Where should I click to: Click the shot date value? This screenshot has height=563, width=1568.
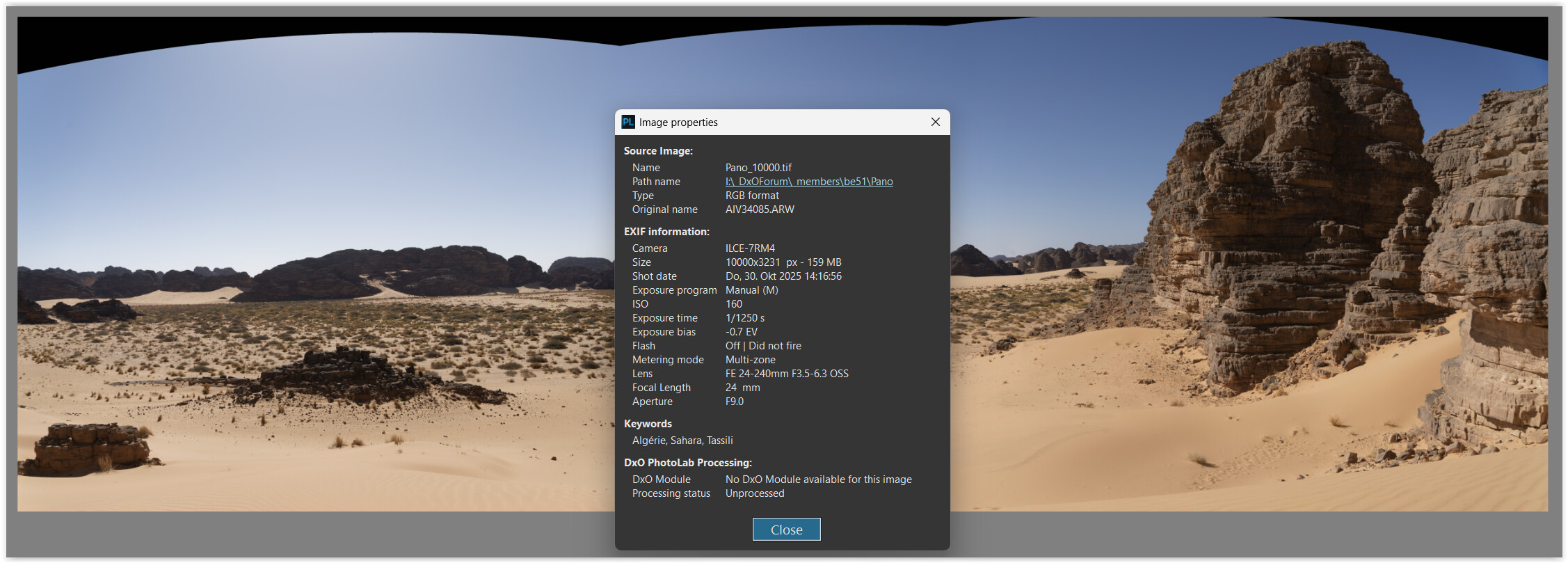pos(783,276)
